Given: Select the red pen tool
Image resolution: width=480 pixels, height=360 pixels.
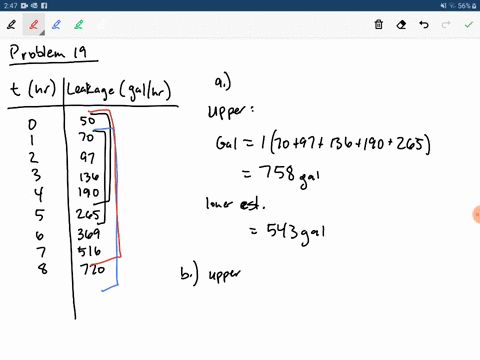Looking at the screenshot, I should click(x=34, y=25).
